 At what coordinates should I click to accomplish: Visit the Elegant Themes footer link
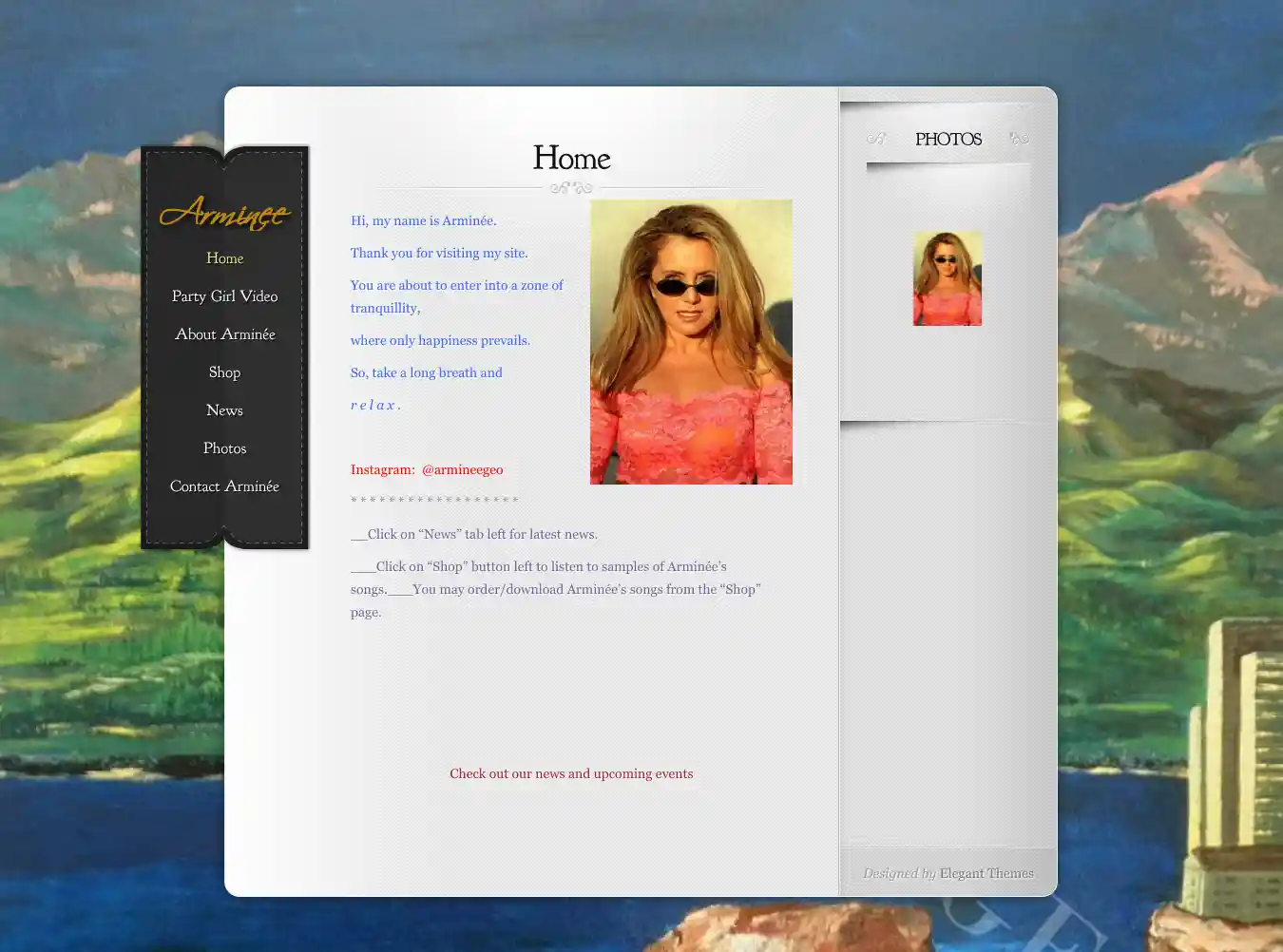point(986,873)
